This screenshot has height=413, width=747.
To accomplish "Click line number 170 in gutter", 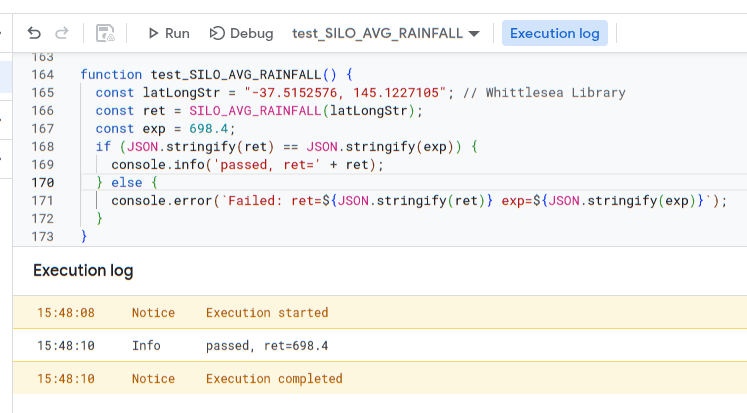I will 43,183.
